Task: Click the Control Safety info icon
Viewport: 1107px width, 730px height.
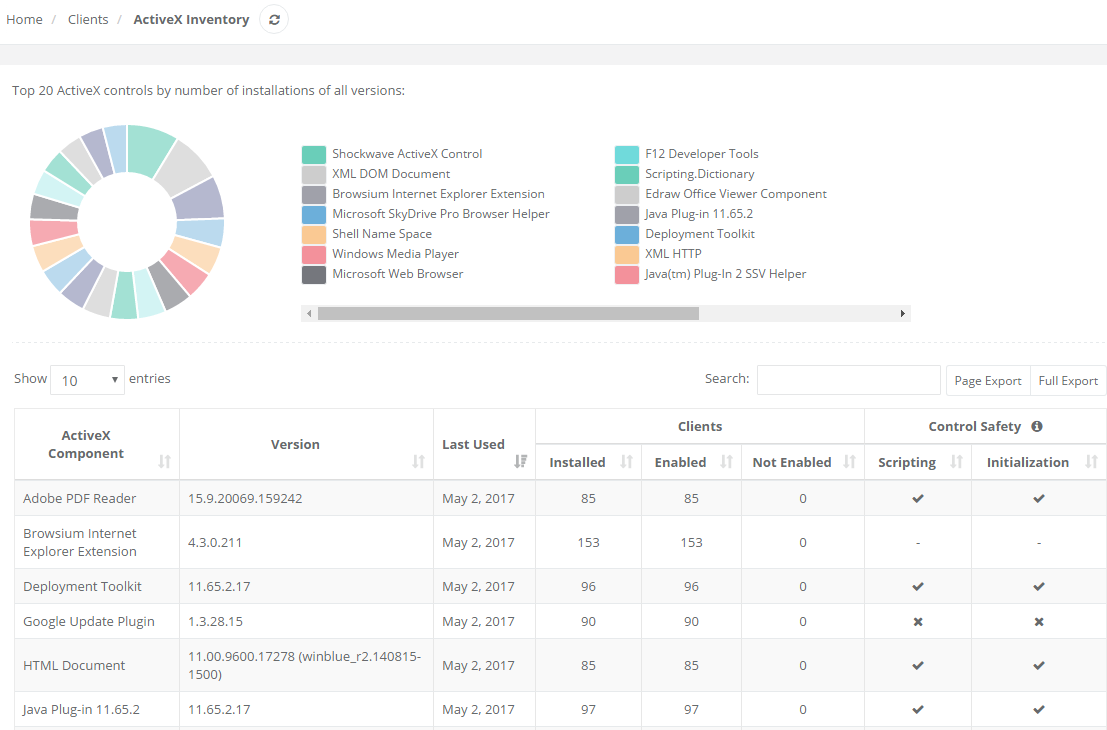Action: pyautogui.click(x=1037, y=426)
